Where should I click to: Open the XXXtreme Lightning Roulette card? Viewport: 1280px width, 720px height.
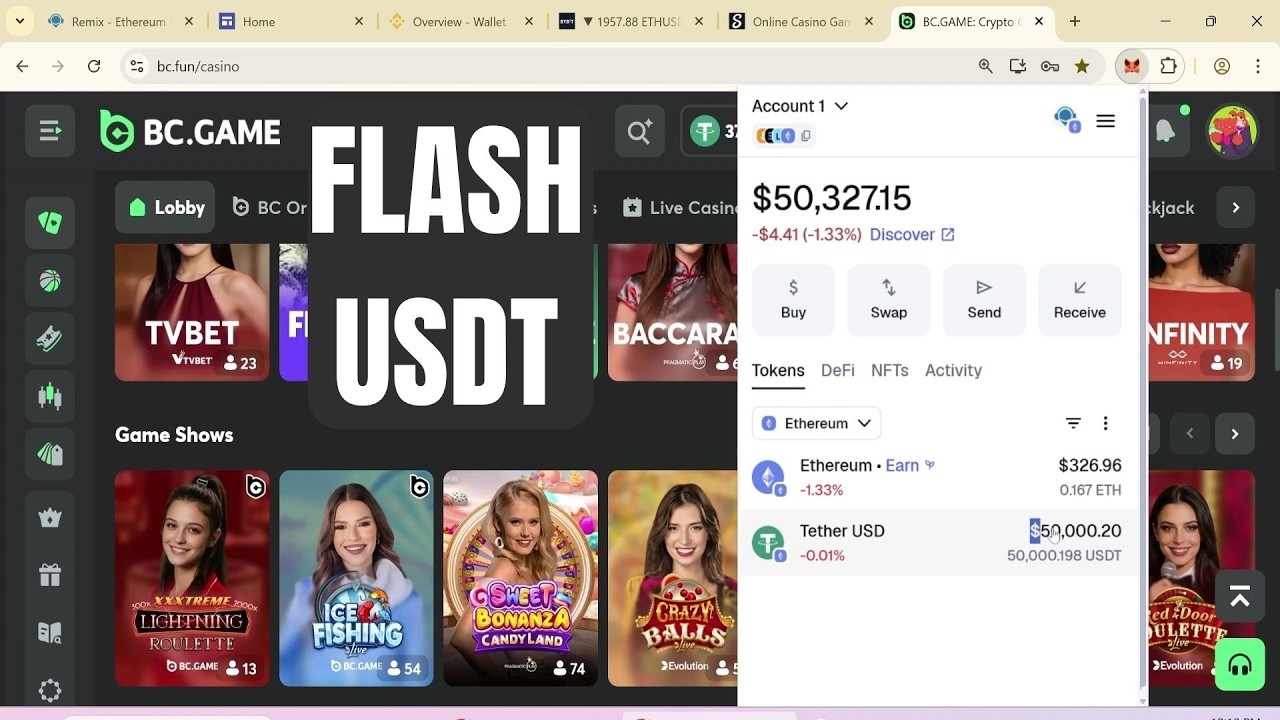click(192, 578)
